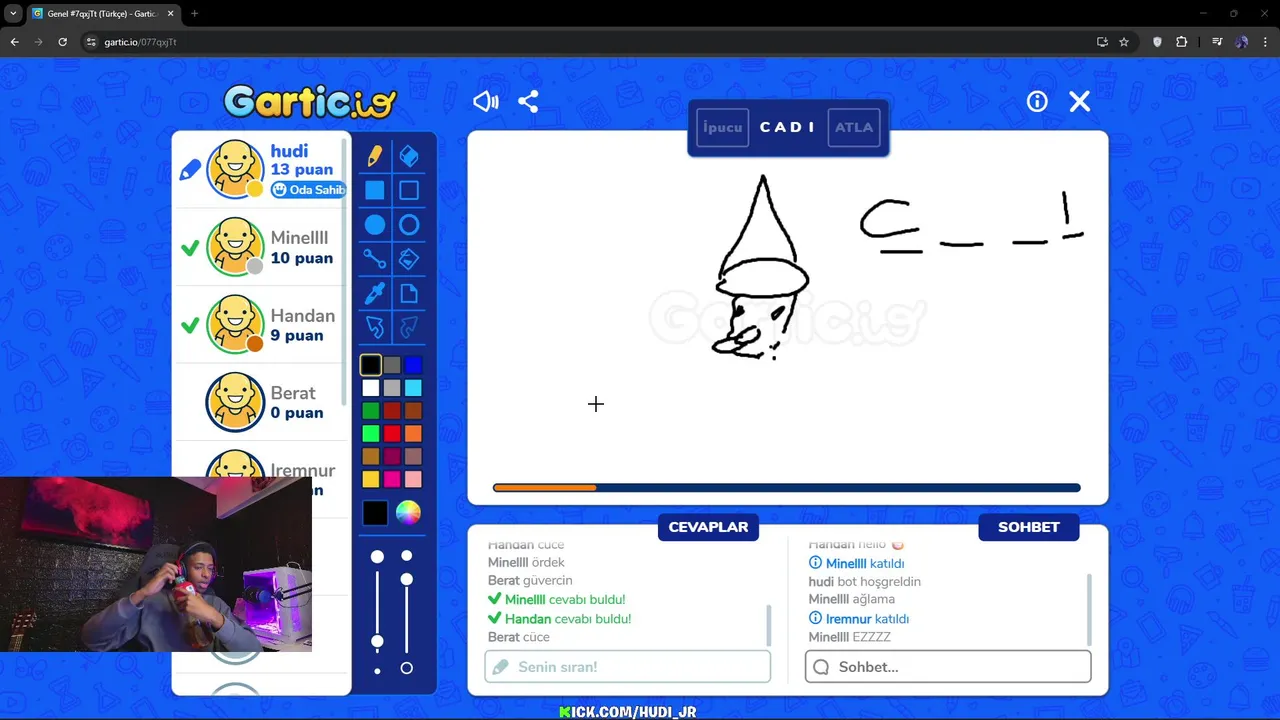The width and height of the screenshot is (1280, 720).
Task: Focus the Sohbet chat input field
Action: point(948,667)
